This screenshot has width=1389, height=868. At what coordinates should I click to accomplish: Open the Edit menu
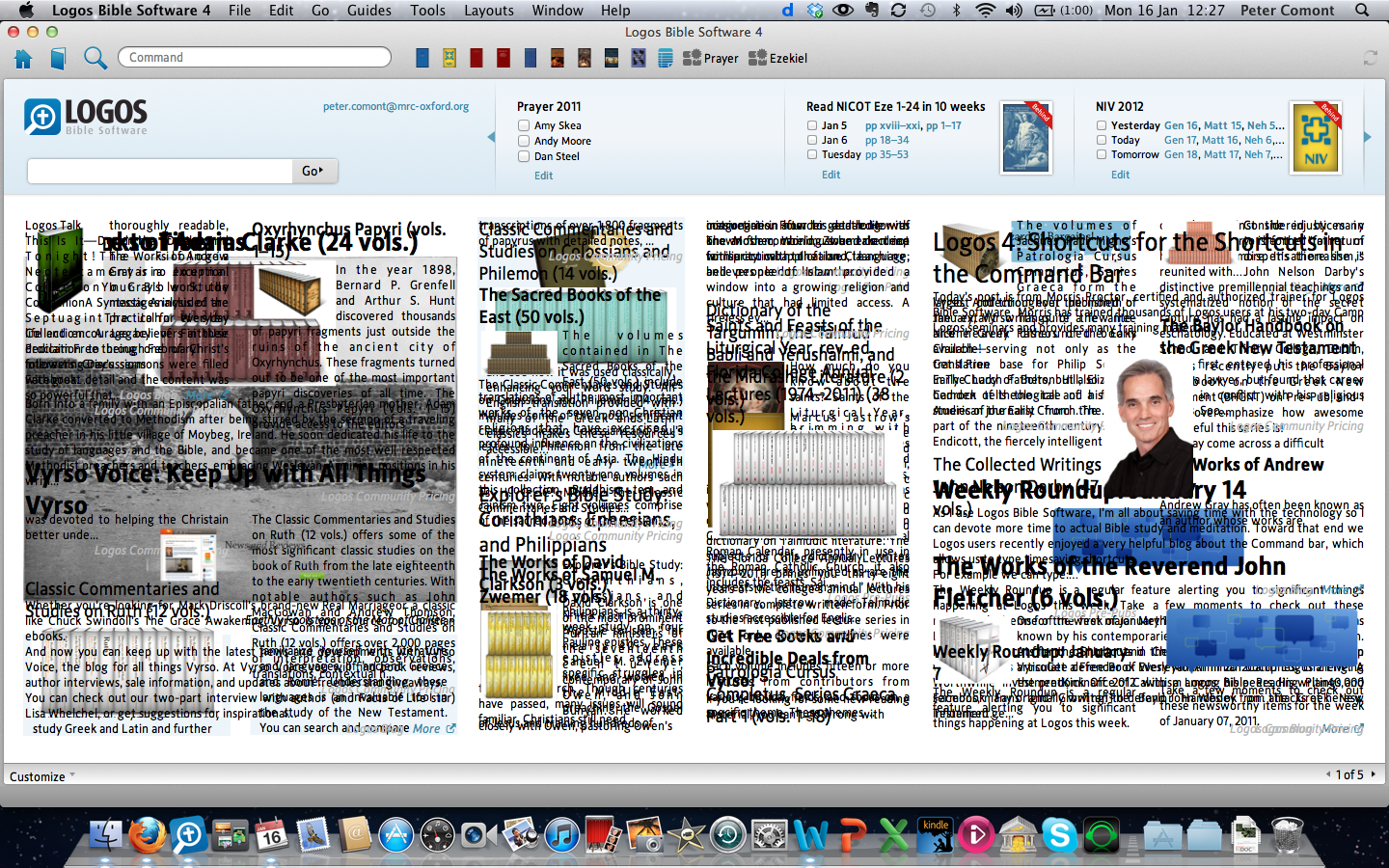pyautogui.click(x=282, y=11)
